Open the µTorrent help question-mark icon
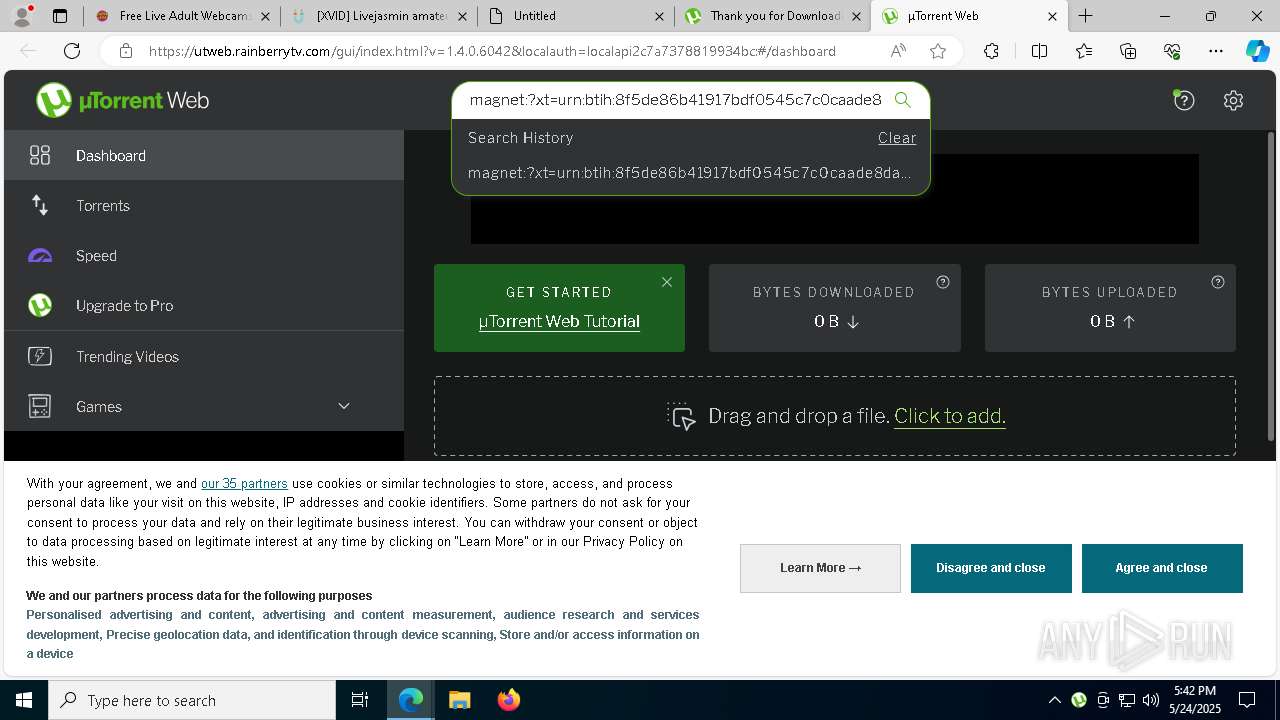 pos(1184,100)
